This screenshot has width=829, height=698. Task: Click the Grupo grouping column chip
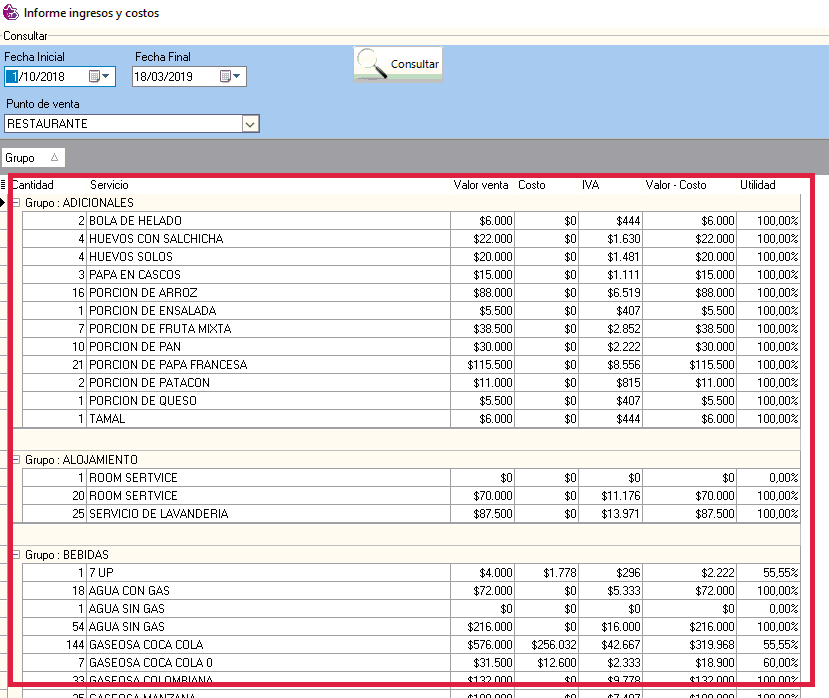click(x=33, y=158)
